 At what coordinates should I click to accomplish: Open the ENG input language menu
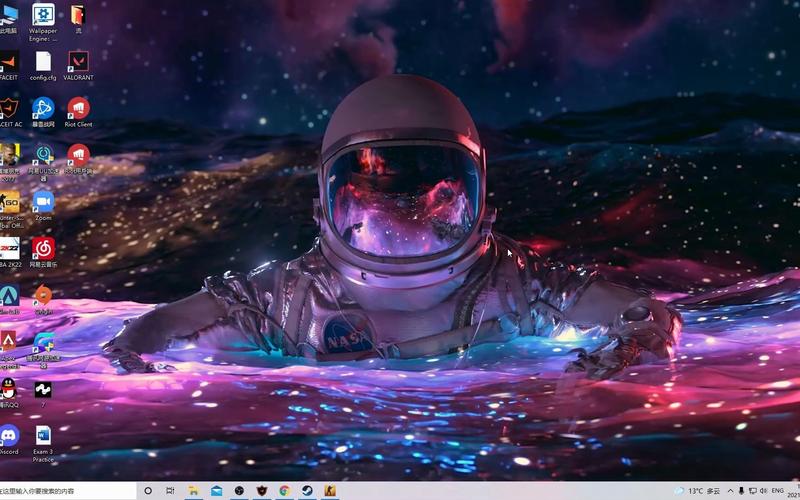pyautogui.click(x=778, y=491)
